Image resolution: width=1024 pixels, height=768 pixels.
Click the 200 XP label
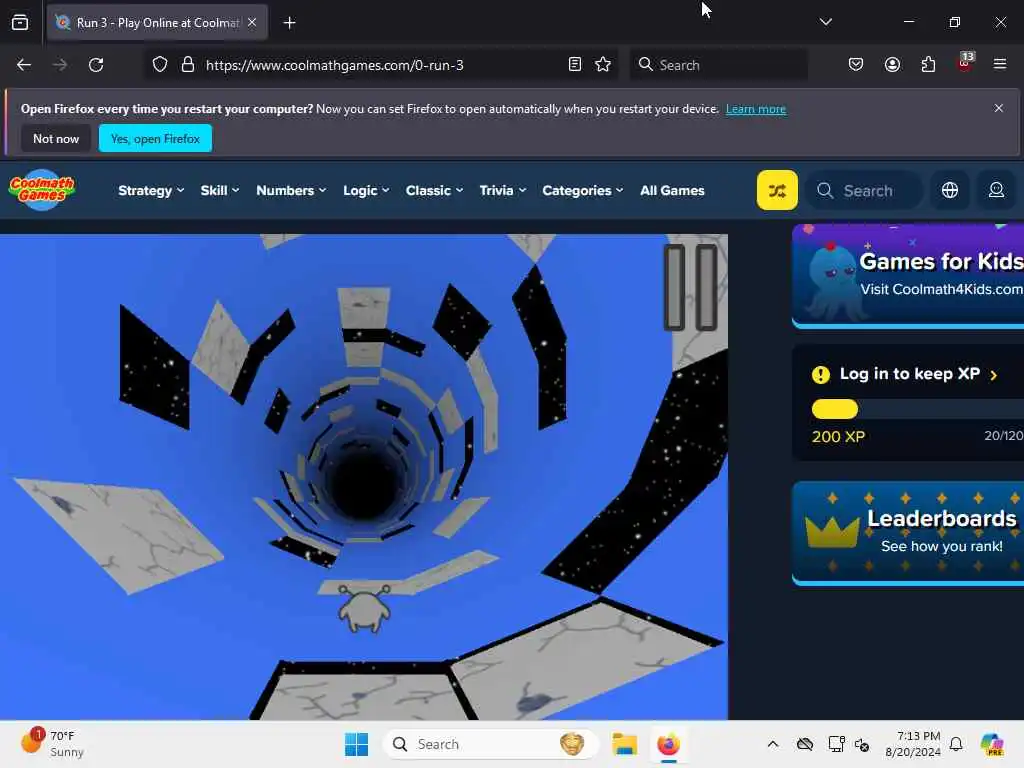(838, 436)
